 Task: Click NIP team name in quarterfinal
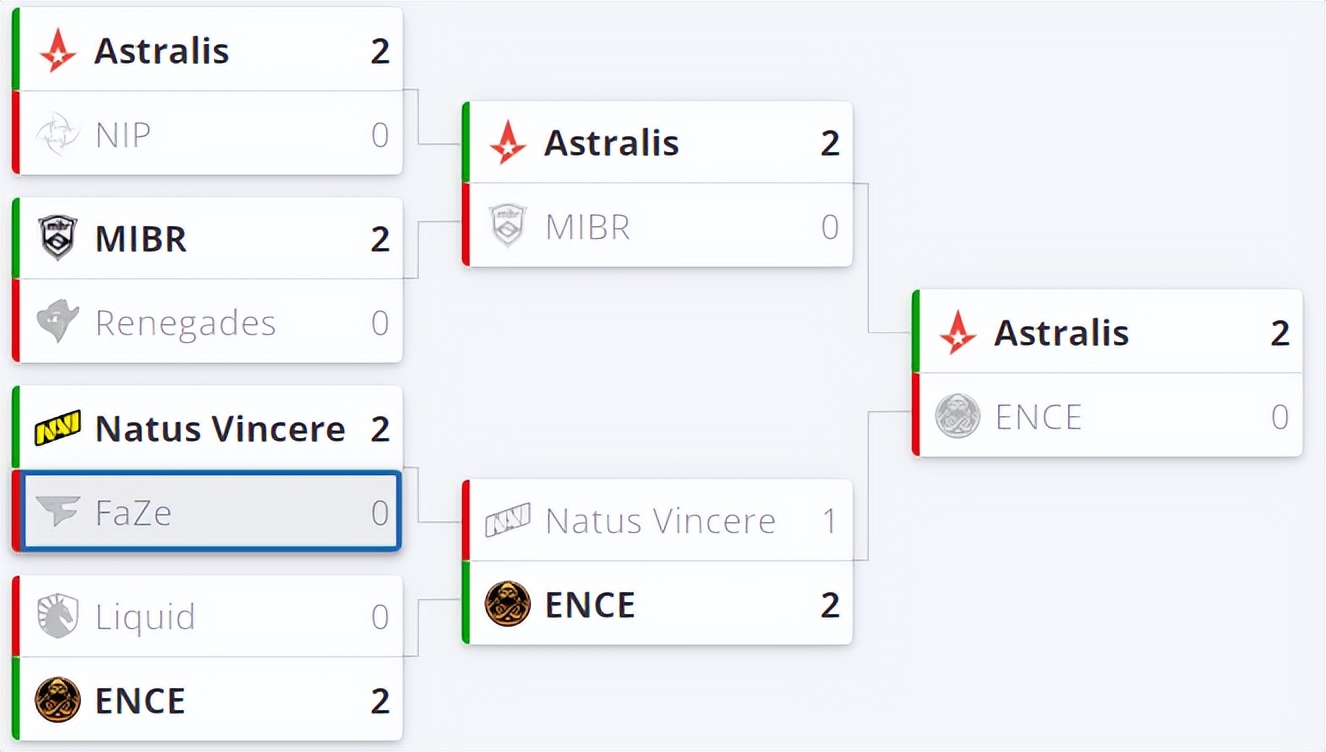click(123, 135)
